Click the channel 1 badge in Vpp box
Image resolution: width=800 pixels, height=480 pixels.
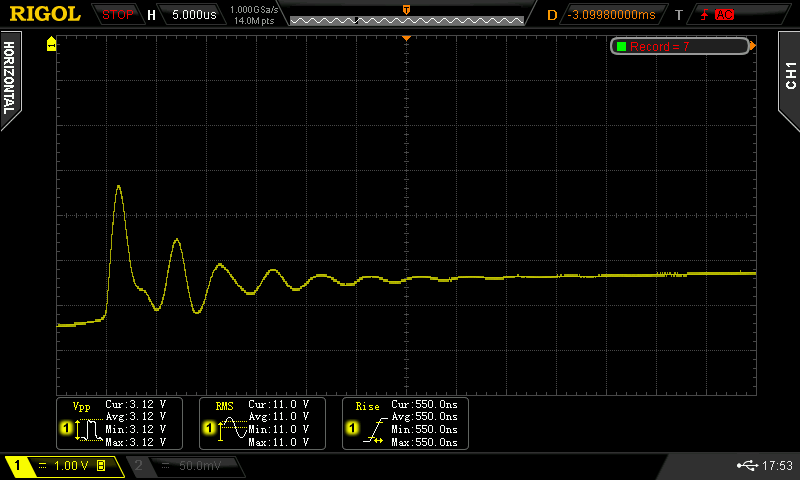66,427
